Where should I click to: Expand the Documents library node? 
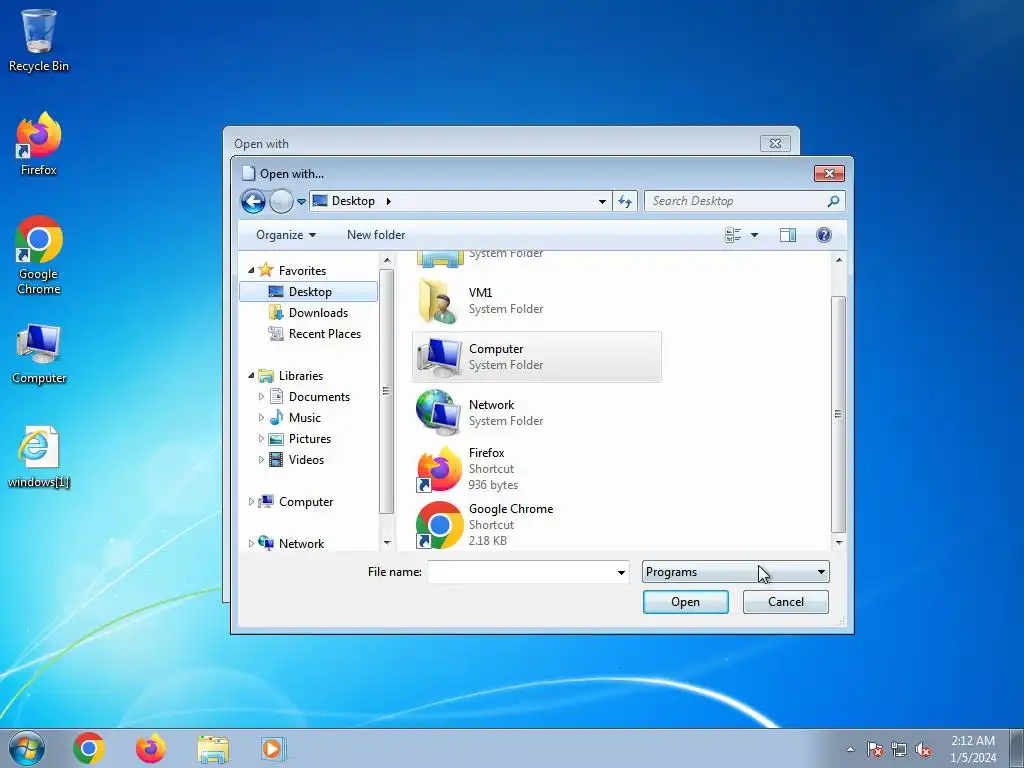tap(261, 397)
